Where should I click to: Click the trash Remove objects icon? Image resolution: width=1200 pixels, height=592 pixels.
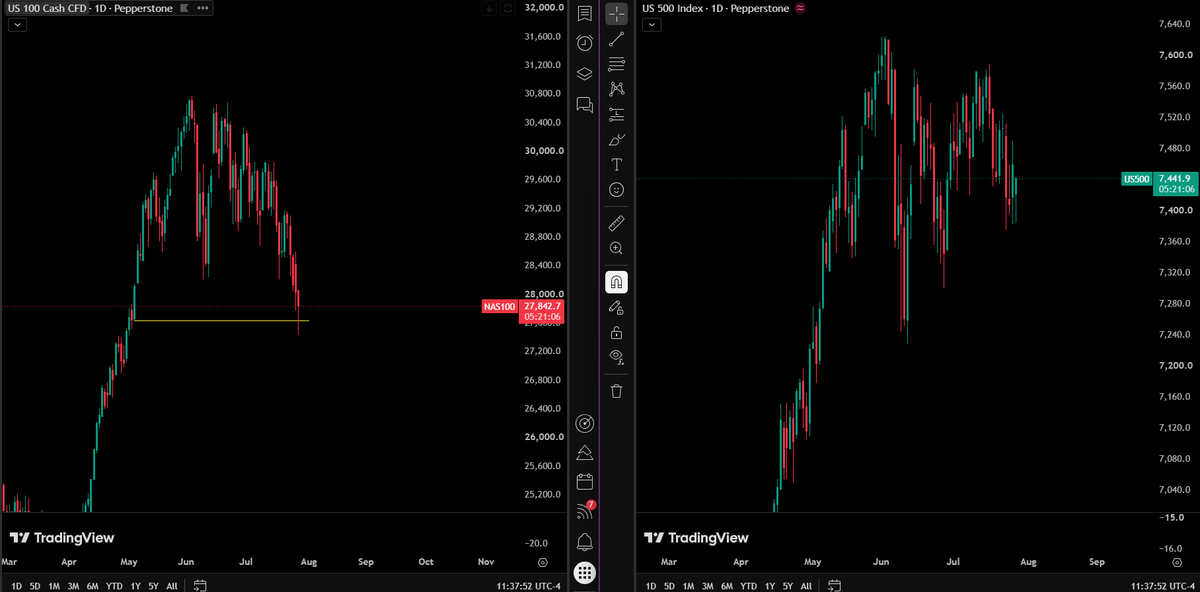pos(617,390)
